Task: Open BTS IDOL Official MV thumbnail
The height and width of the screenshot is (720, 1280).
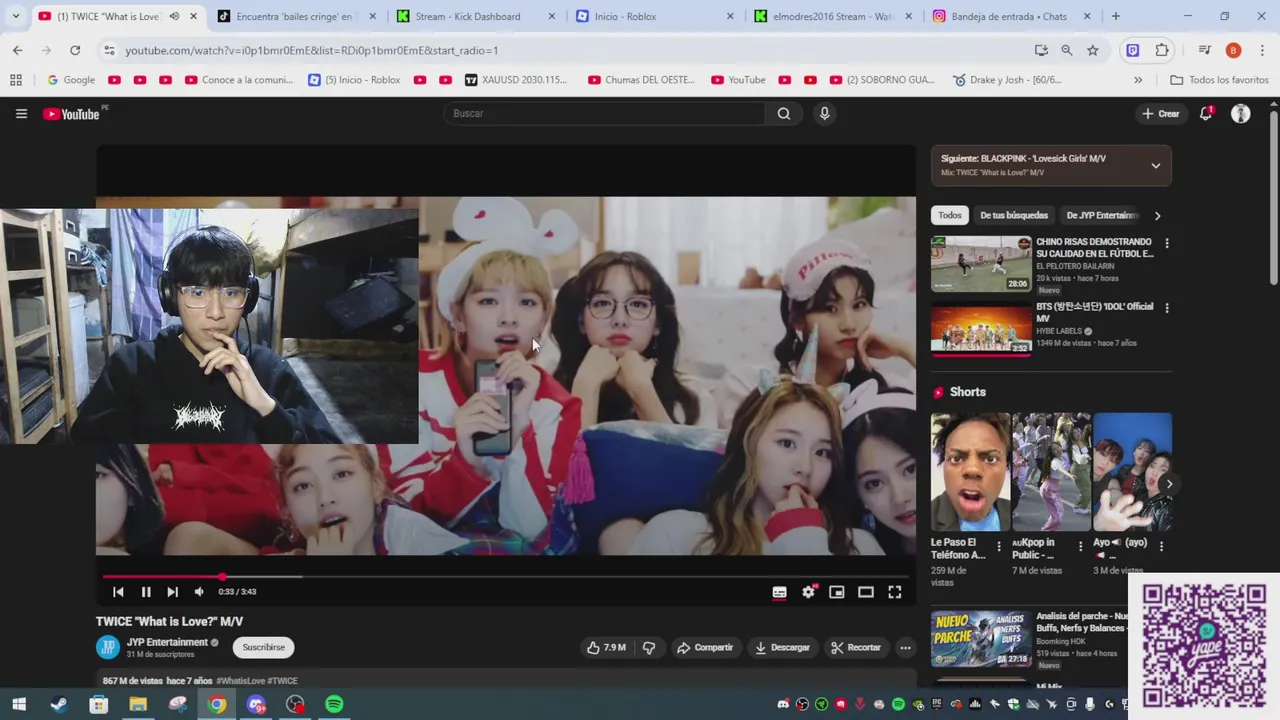Action: pyautogui.click(x=981, y=329)
